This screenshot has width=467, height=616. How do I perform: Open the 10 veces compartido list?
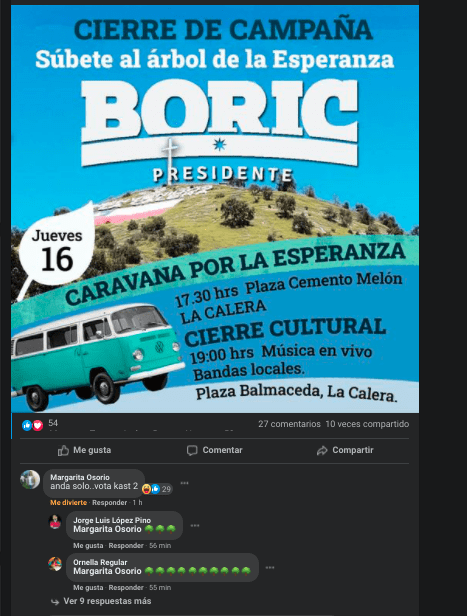[367, 424]
